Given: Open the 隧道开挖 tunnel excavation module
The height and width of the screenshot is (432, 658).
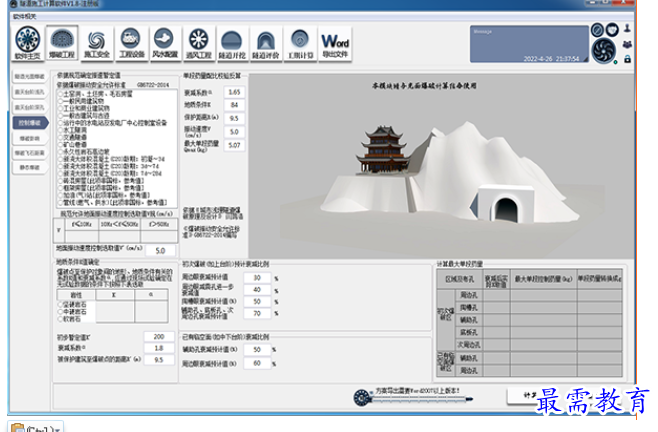Looking at the screenshot, I should click(x=232, y=43).
